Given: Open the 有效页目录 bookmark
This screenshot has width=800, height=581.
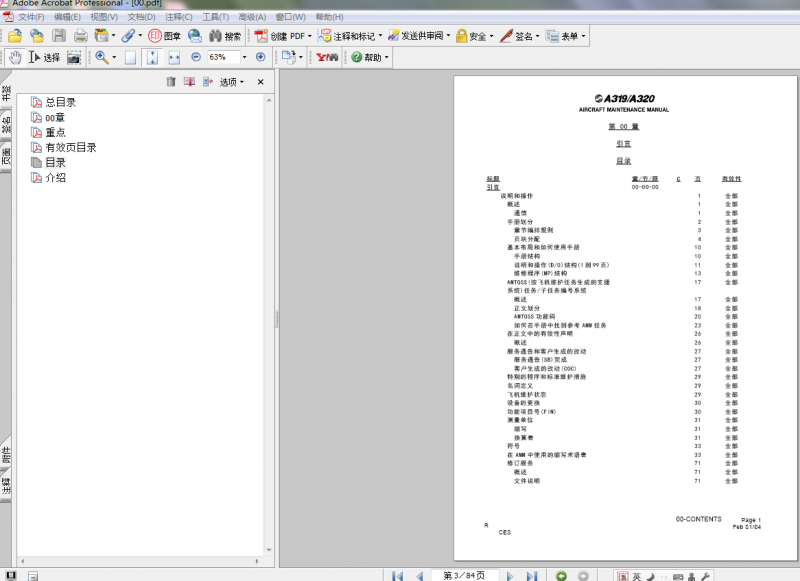Looking at the screenshot, I should pyautogui.click(x=71, y=147).
